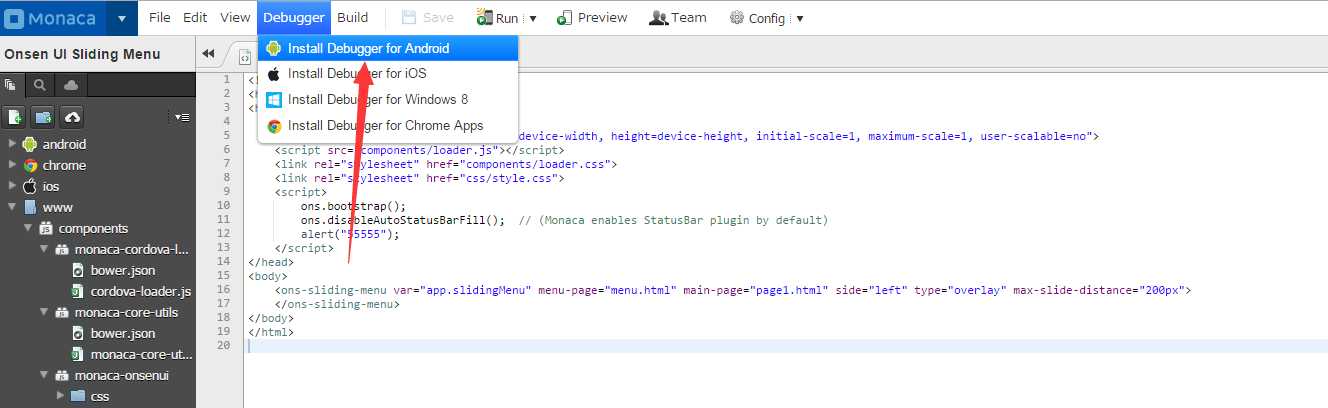Image resolution: width=1328 pixels, height=408 pixels.
Task: Open the file tree options menu
Action: pos(181,117)
